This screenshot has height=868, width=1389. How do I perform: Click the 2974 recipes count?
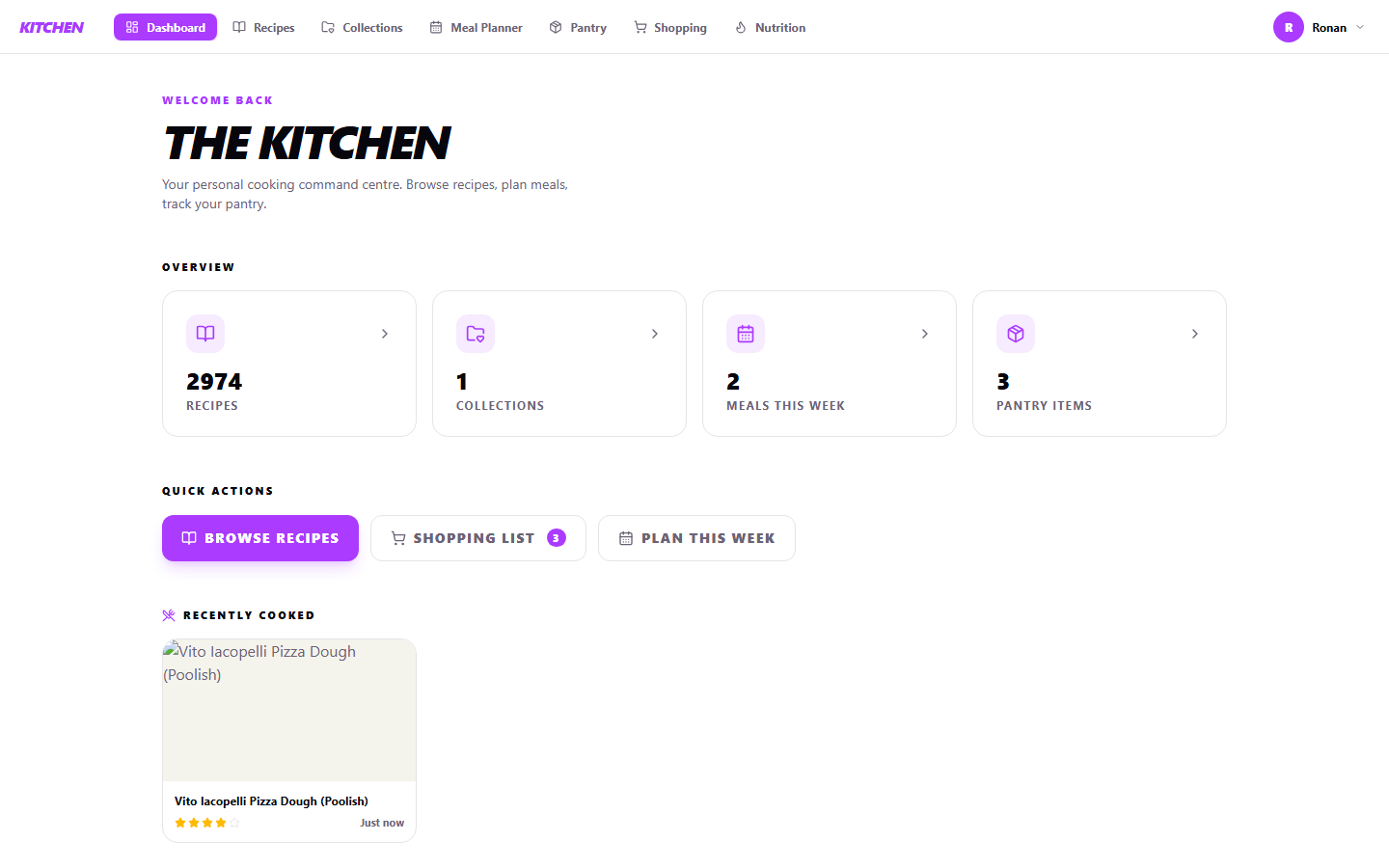pyautogui.click(x=214, y=382)
